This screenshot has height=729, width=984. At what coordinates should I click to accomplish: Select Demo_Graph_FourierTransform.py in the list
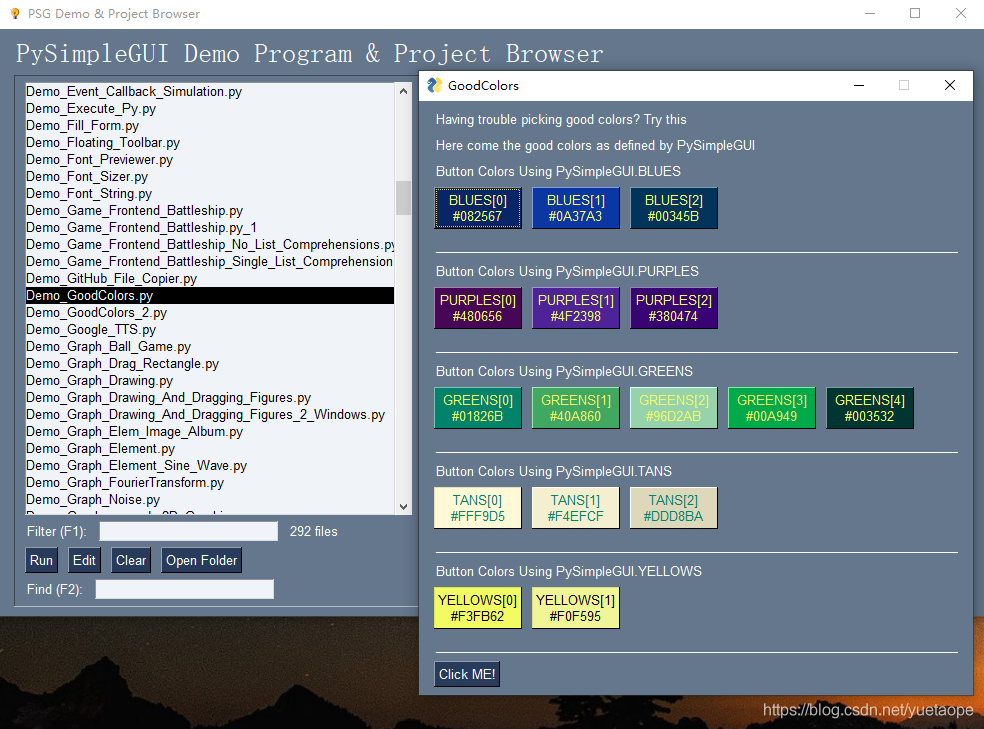[x=210, y=482]
